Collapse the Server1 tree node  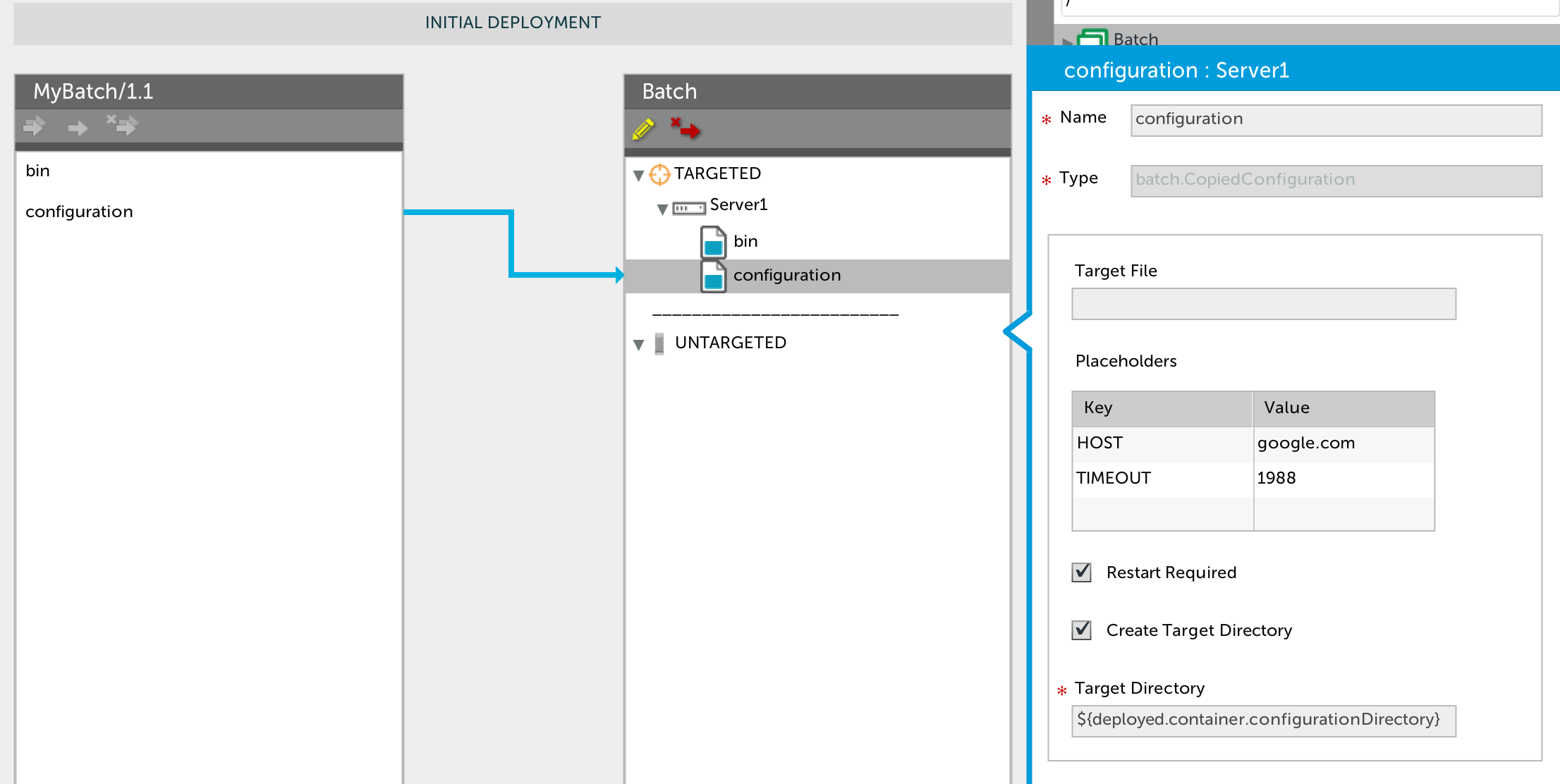662,209
